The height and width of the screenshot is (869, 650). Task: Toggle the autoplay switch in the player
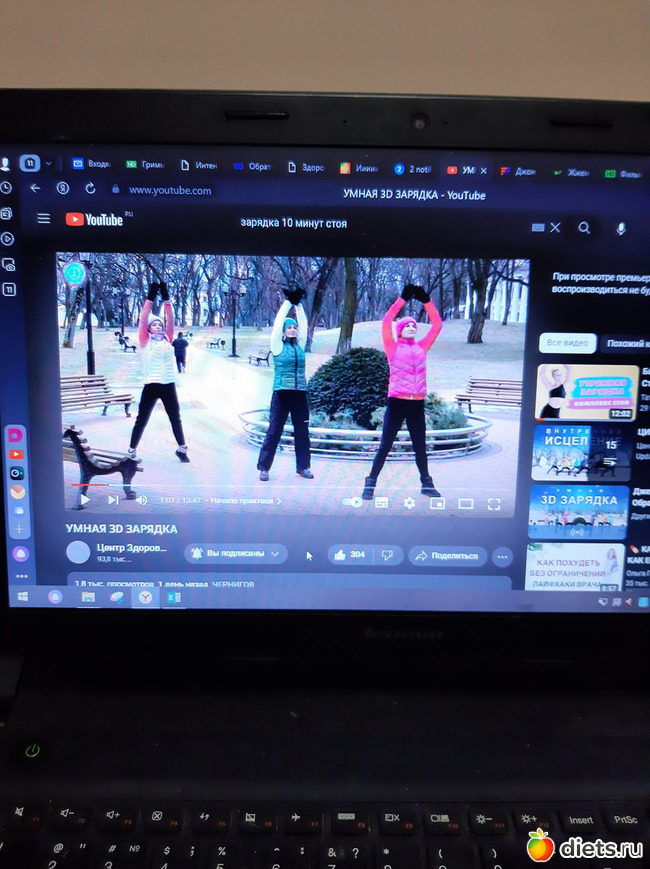pyautogui.click(x=352, y=502)
